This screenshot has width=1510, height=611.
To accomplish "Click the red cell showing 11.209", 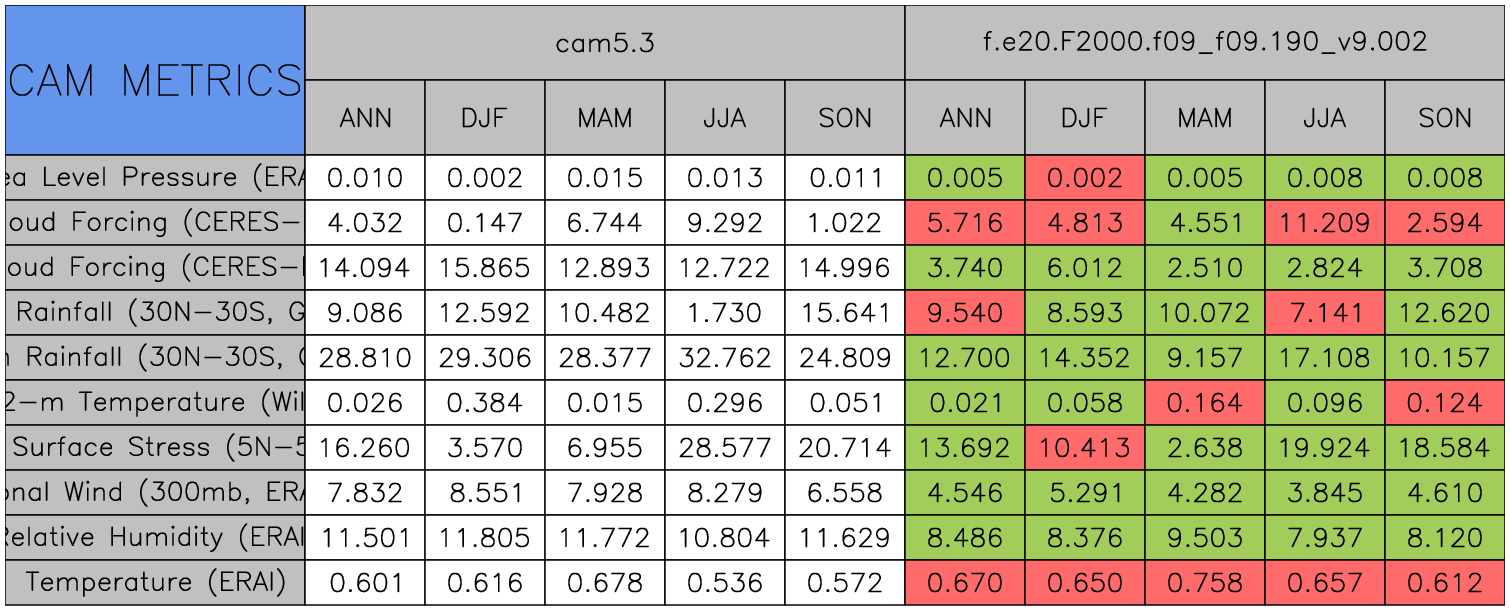I will (1325, 223).
